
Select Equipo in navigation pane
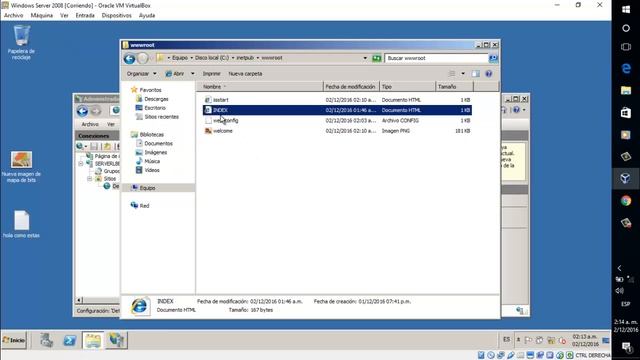[147, 188]
